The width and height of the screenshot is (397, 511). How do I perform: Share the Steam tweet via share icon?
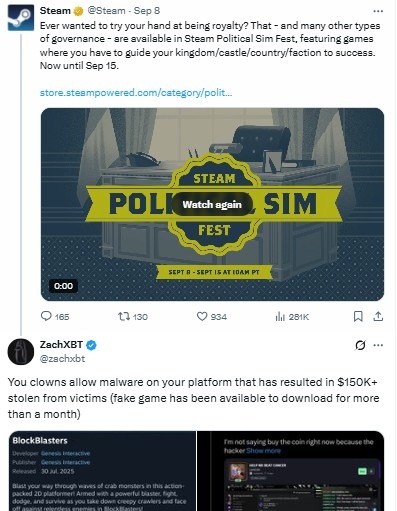(378, 316)
